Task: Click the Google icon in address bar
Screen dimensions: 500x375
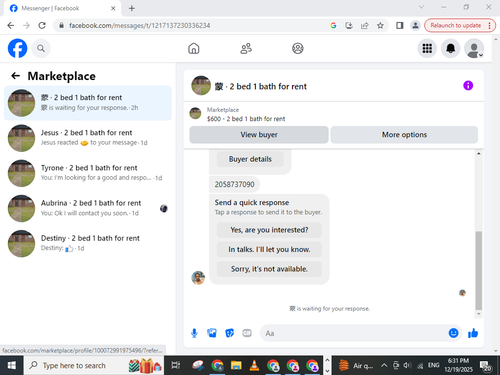Action: coord(333,26)
